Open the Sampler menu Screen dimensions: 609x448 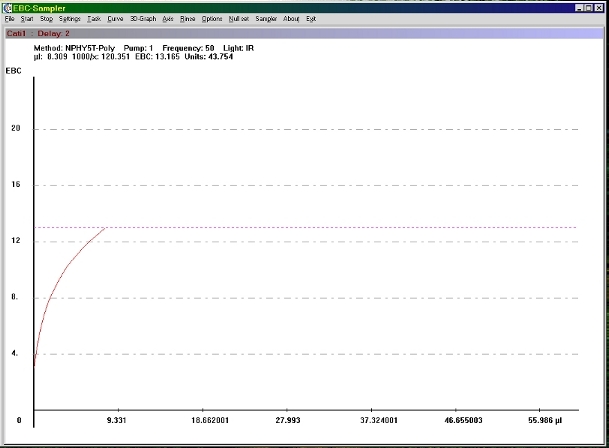[x=266, y=19]
